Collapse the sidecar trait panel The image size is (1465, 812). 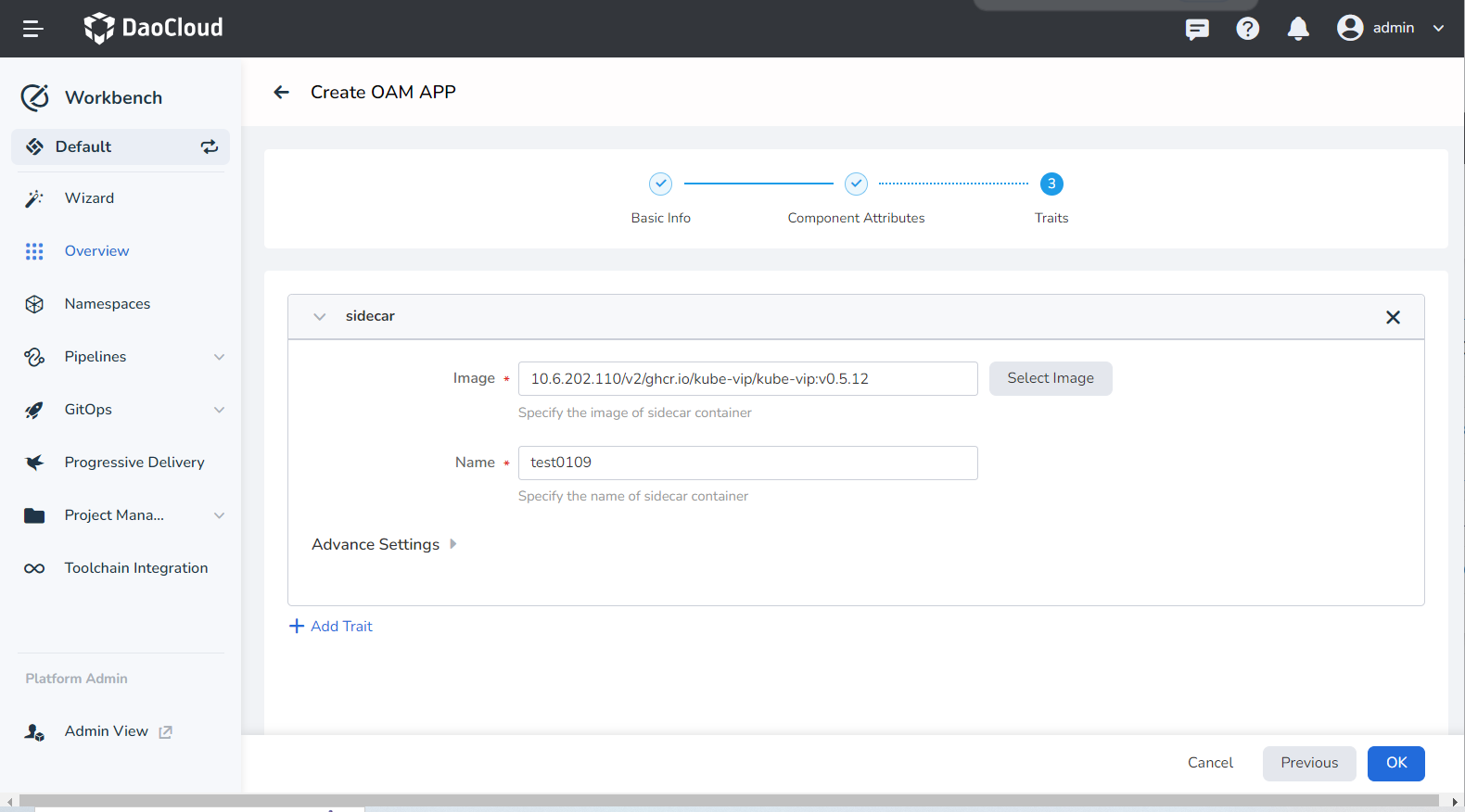pos(320,317)
